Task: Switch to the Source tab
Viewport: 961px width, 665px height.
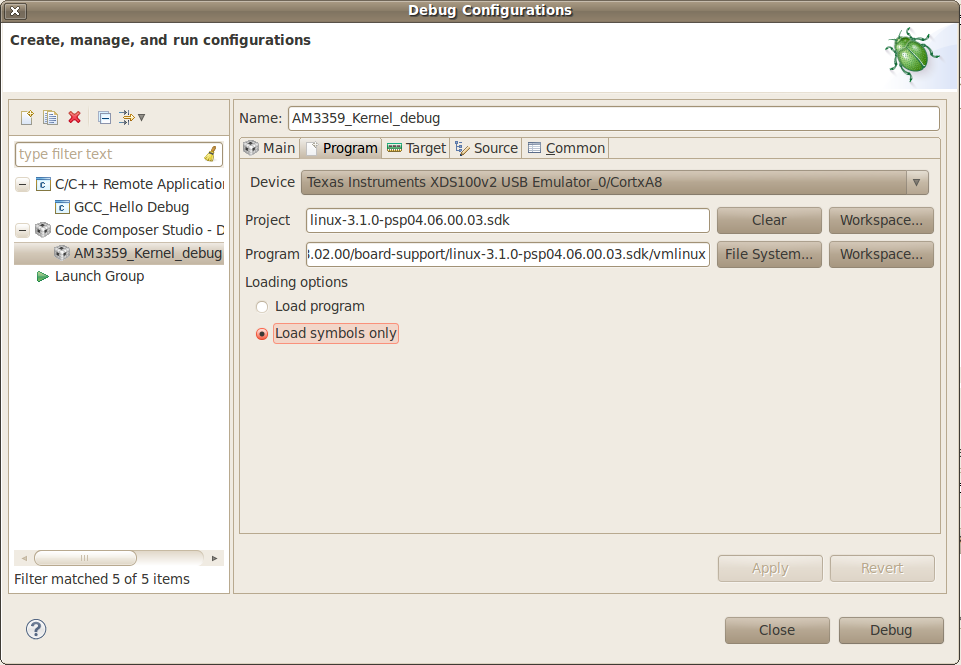Action: coord(486,148)
